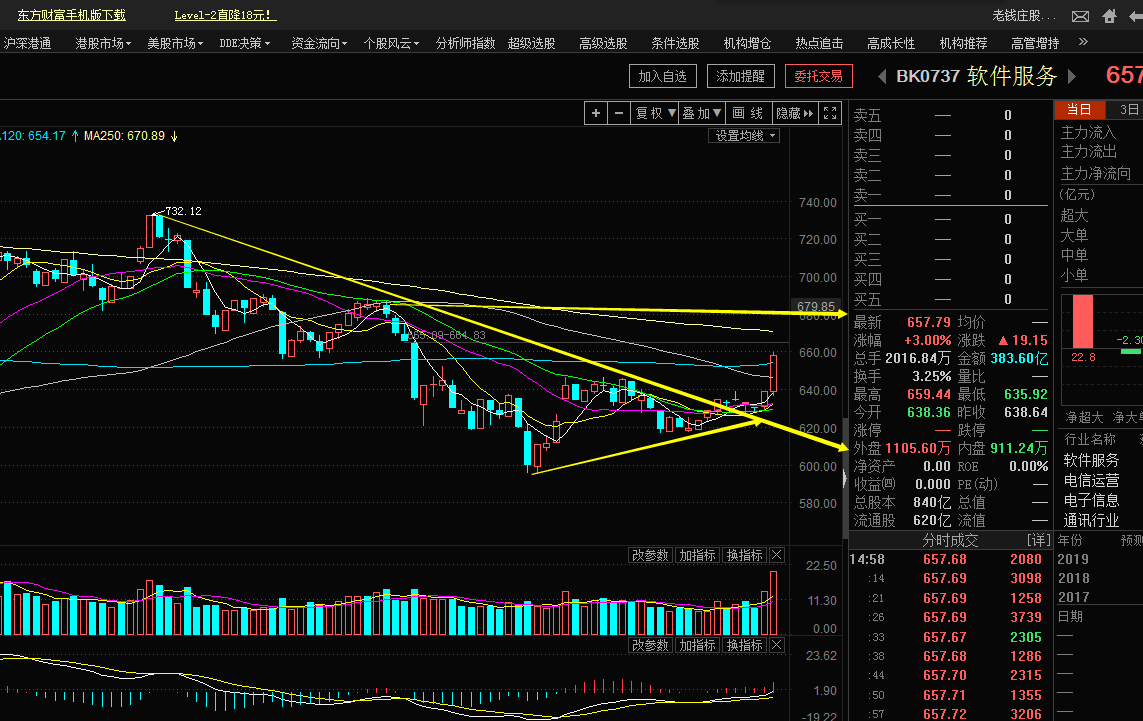
Task: Expand 资金流向 menu
Action: pyautogui.click(x=319, y=44)
